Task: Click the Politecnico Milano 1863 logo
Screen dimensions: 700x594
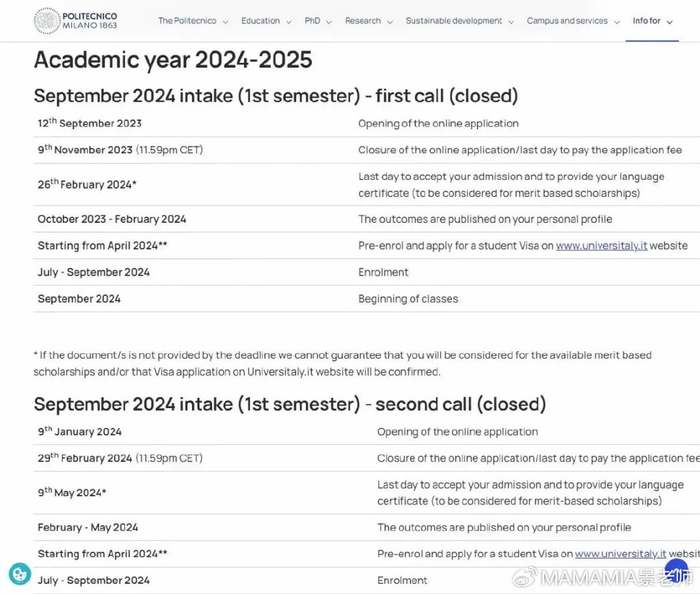Action: (75, 21)
